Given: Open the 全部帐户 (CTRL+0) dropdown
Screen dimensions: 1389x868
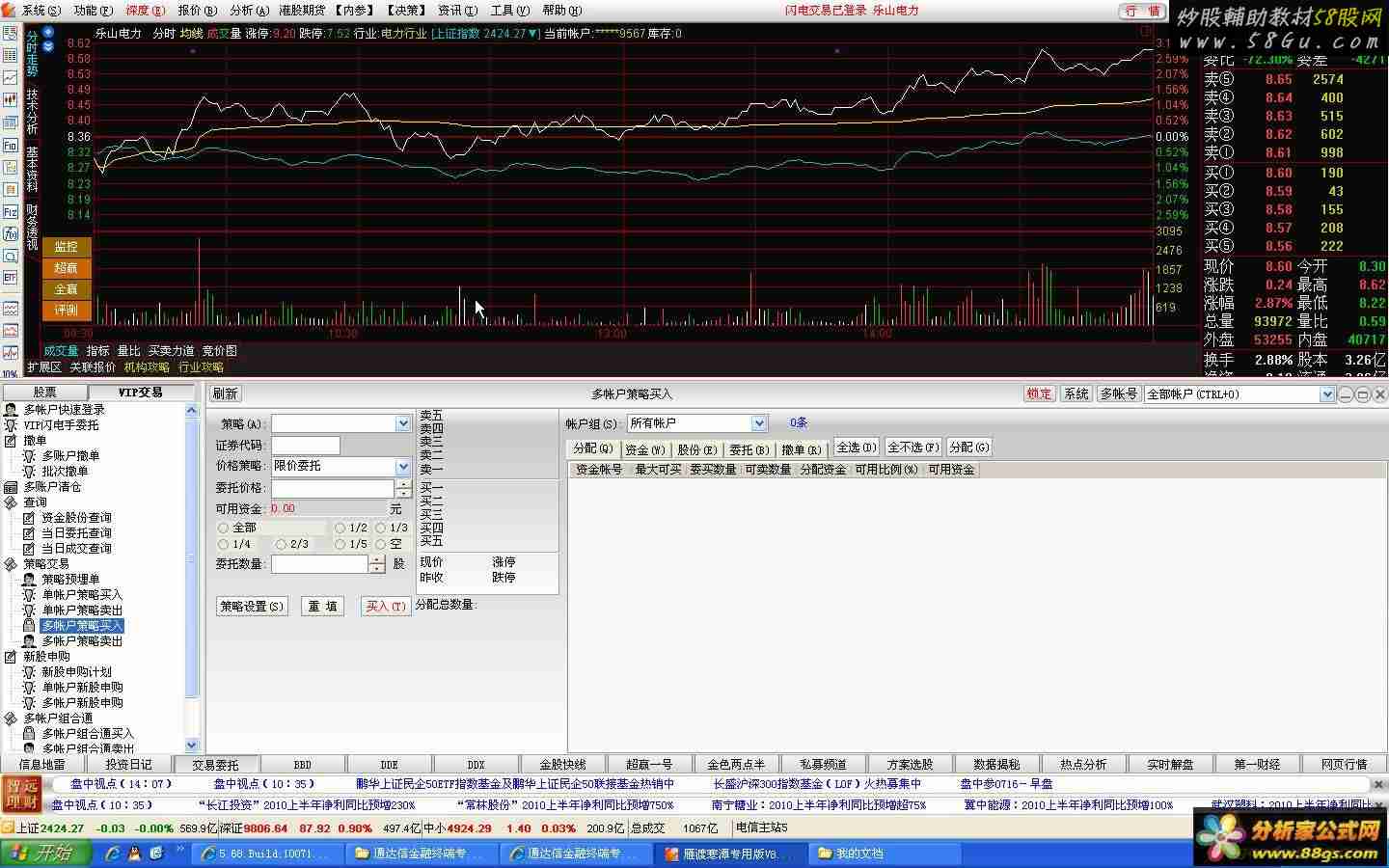Looking at the screenshot, I should click(x=1327, y=394).
